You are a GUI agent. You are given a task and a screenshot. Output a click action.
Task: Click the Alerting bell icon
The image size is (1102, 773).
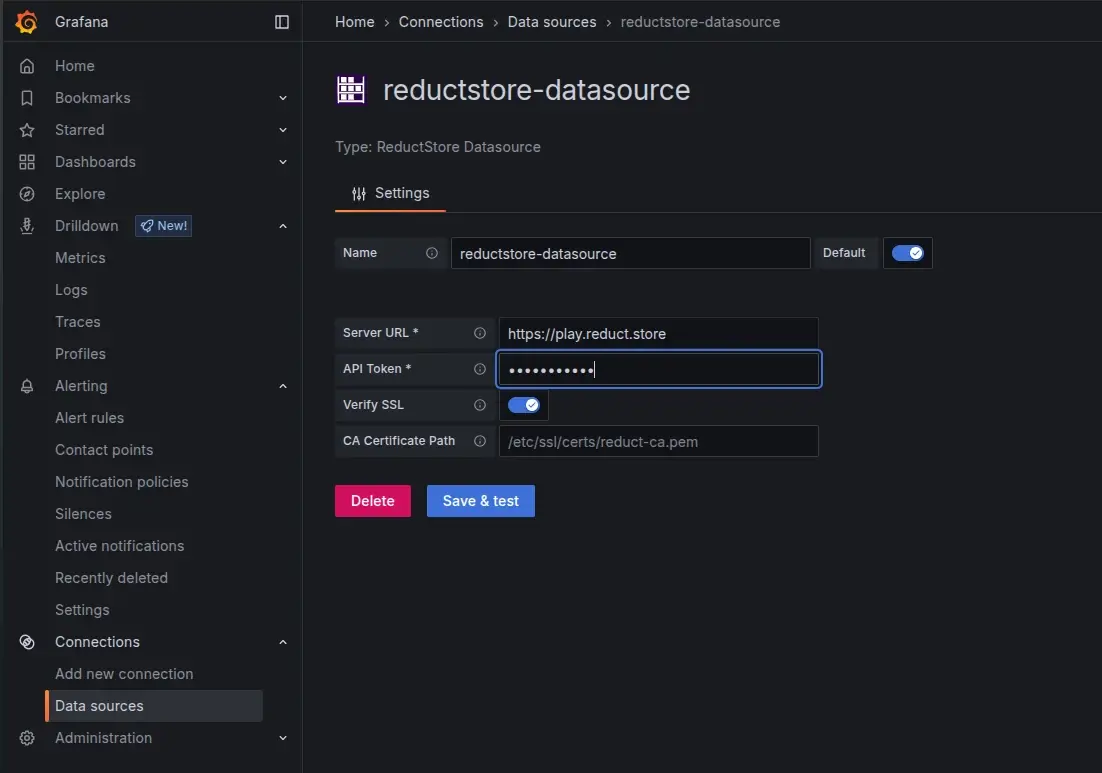coord(28,385)
